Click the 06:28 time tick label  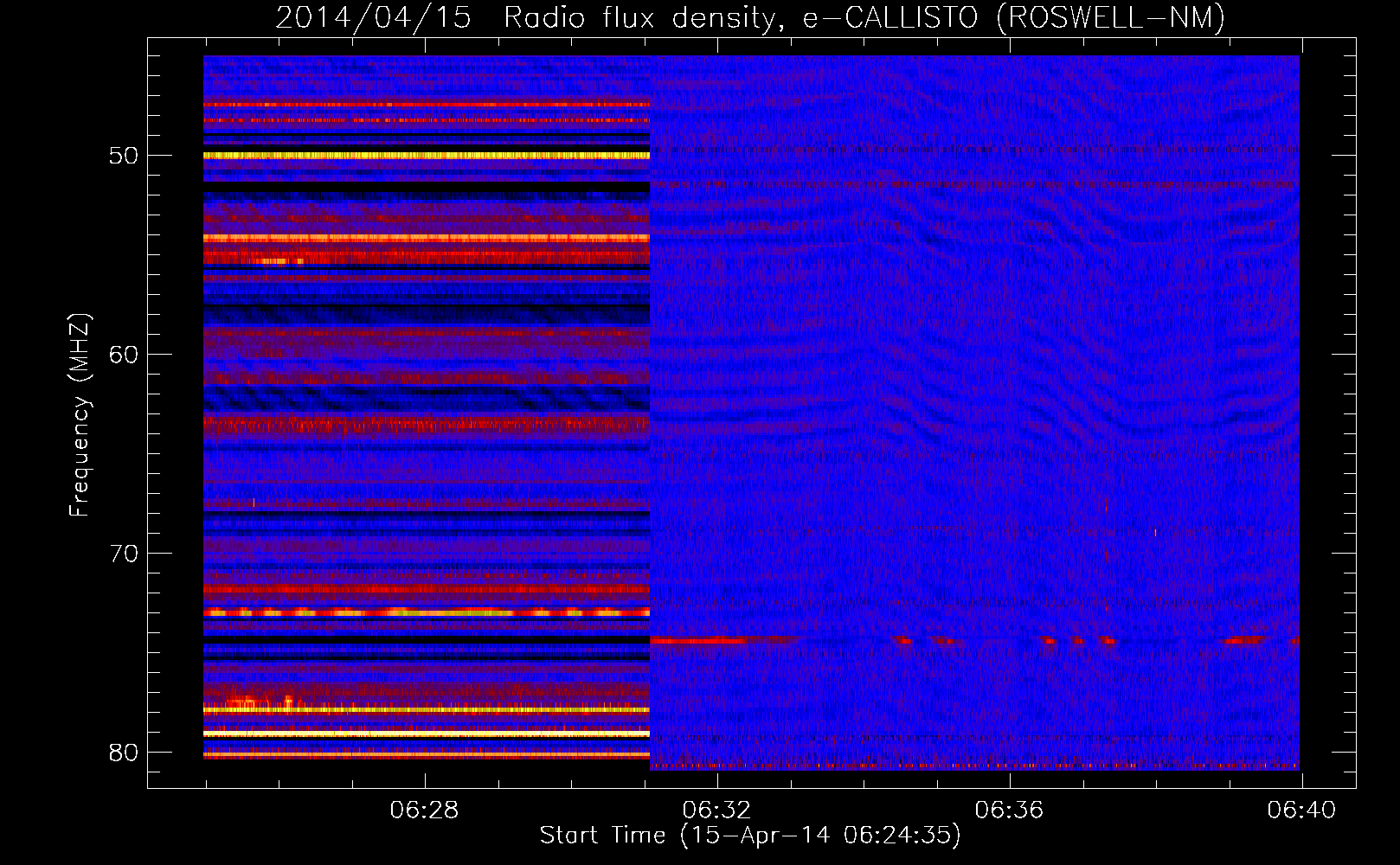tap(424, 811)
